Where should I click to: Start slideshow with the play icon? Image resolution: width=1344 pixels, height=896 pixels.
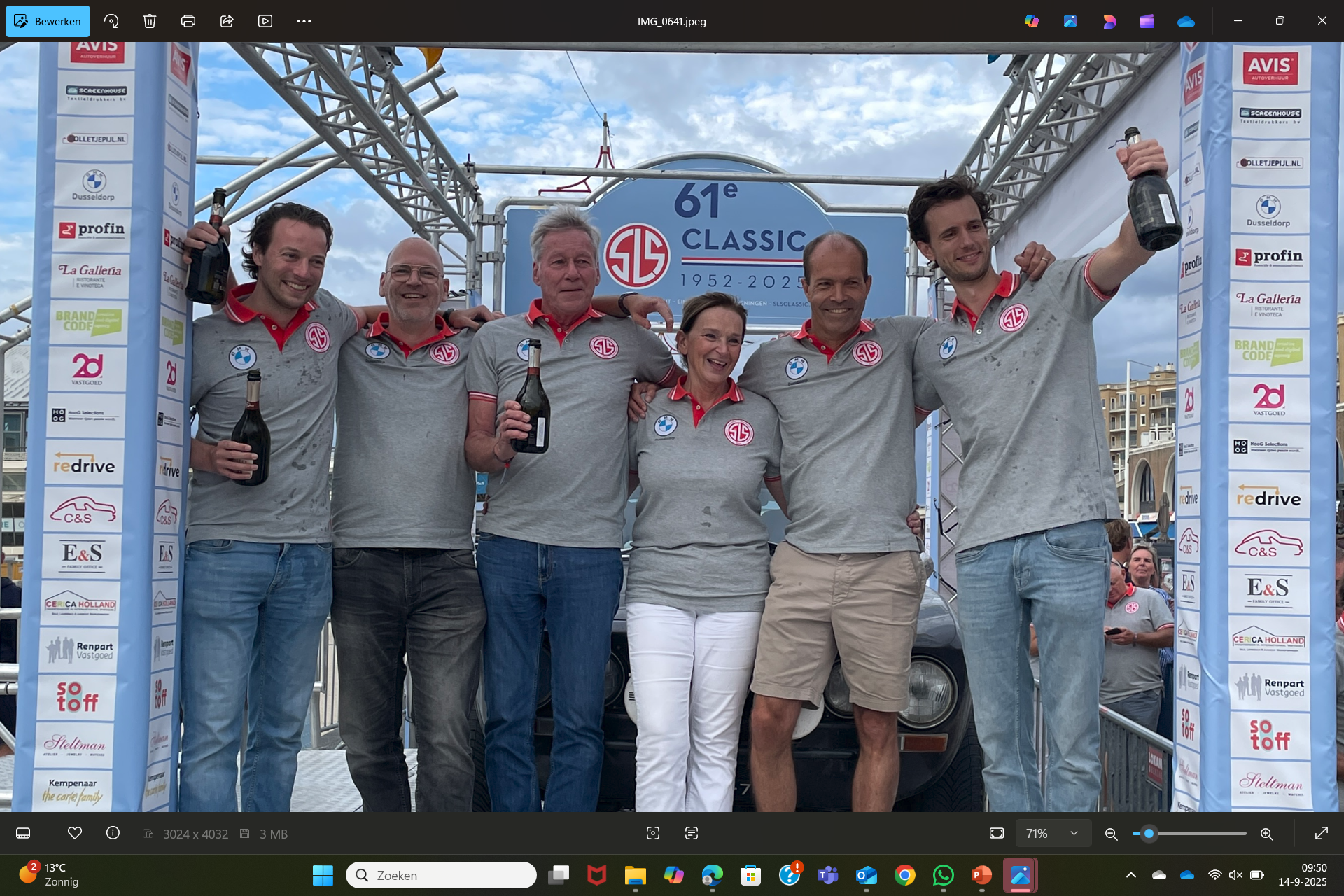click(265, 21)
